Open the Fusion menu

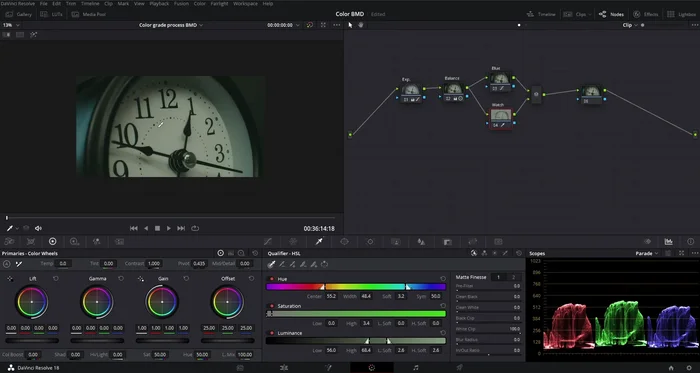181,4
